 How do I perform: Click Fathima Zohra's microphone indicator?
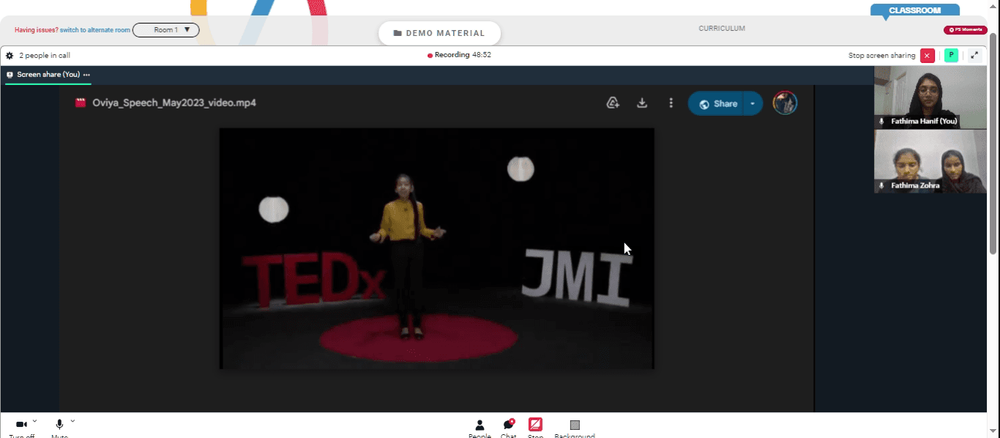882,186
